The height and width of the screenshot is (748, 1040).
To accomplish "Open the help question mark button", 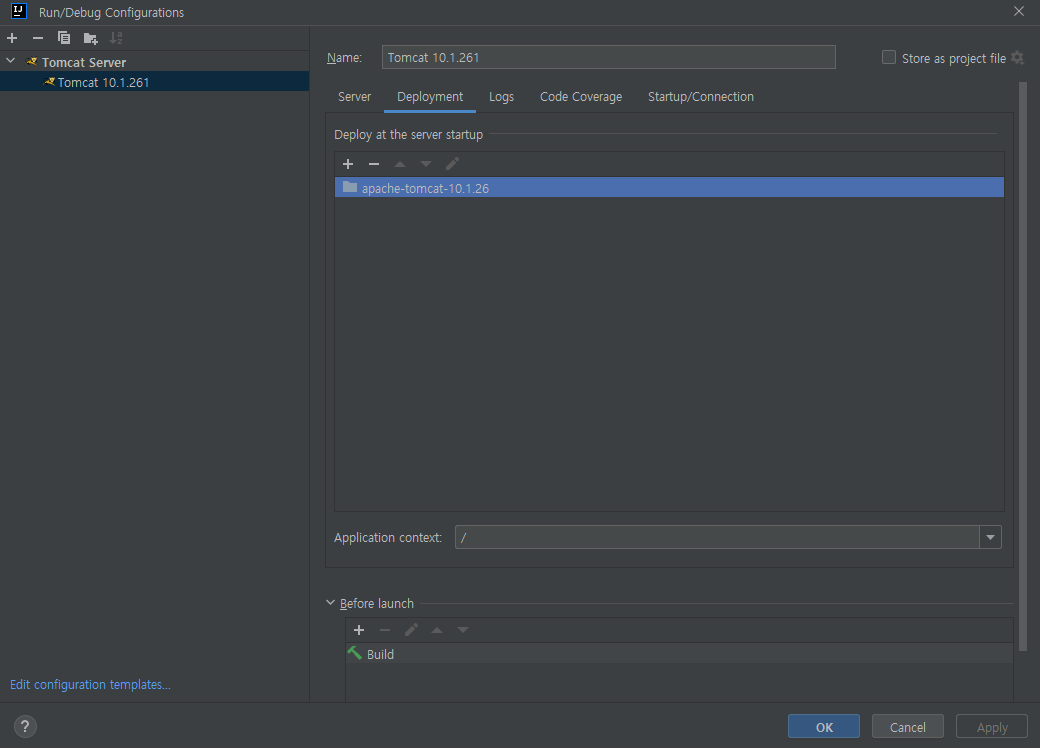I will click(x=25, y=726).
